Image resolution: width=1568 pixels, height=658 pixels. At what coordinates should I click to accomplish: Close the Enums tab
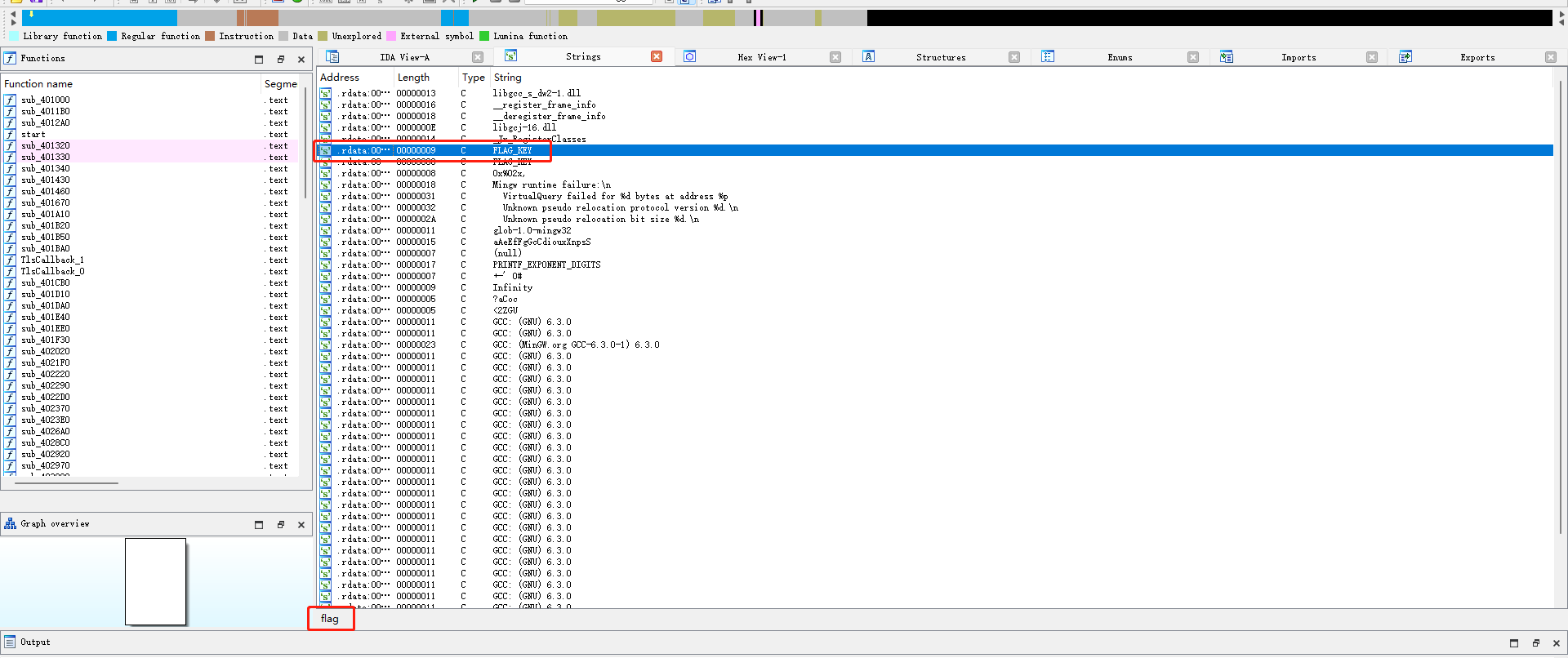pos(1193,57)
